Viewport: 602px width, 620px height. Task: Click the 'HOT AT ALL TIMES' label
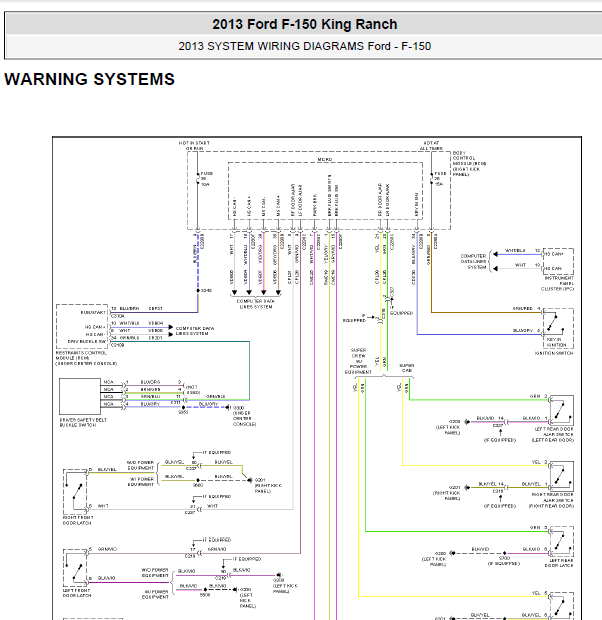click(431, 146)
